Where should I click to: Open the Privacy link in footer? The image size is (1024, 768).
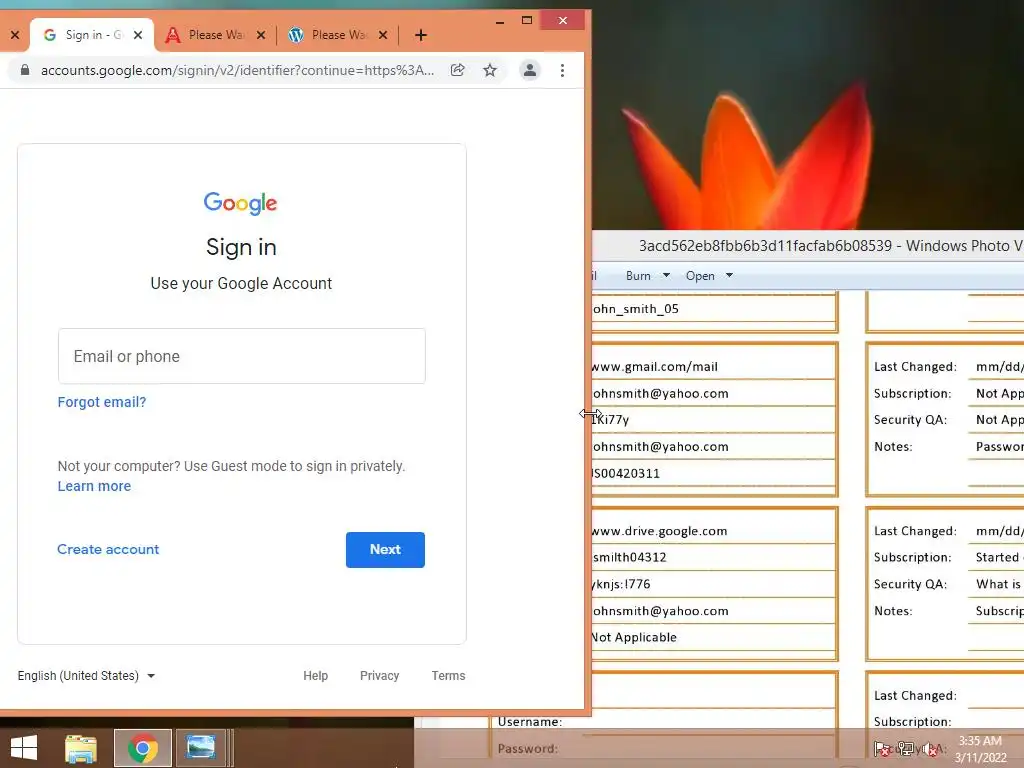pyautogui.click(x=379, y=676)
